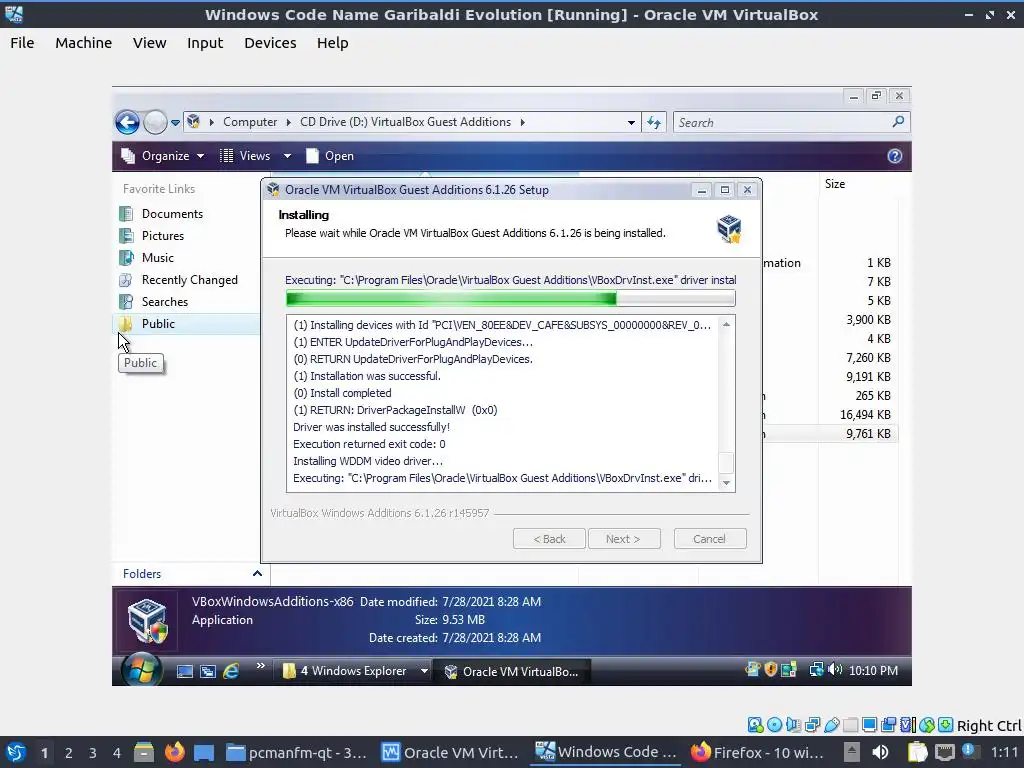Expand the Views dropdown arrow
This screenshot has width=1024, height=768.
point(287,156)
